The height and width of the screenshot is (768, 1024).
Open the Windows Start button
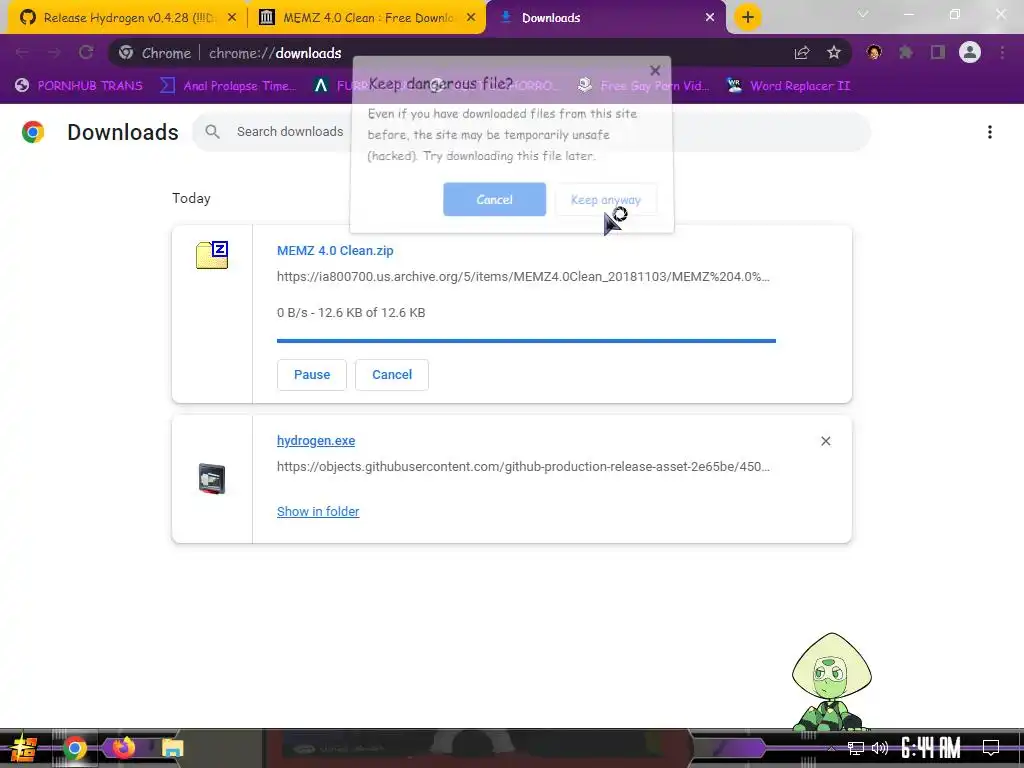pyautogui.click(x=24, y=748)
